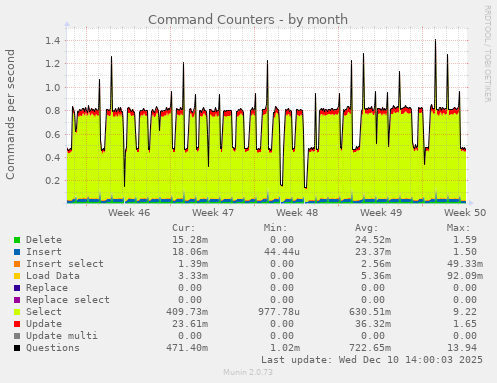Click the Delete legend label
This screenshot has height=383, width=497.
pos(44,240)
